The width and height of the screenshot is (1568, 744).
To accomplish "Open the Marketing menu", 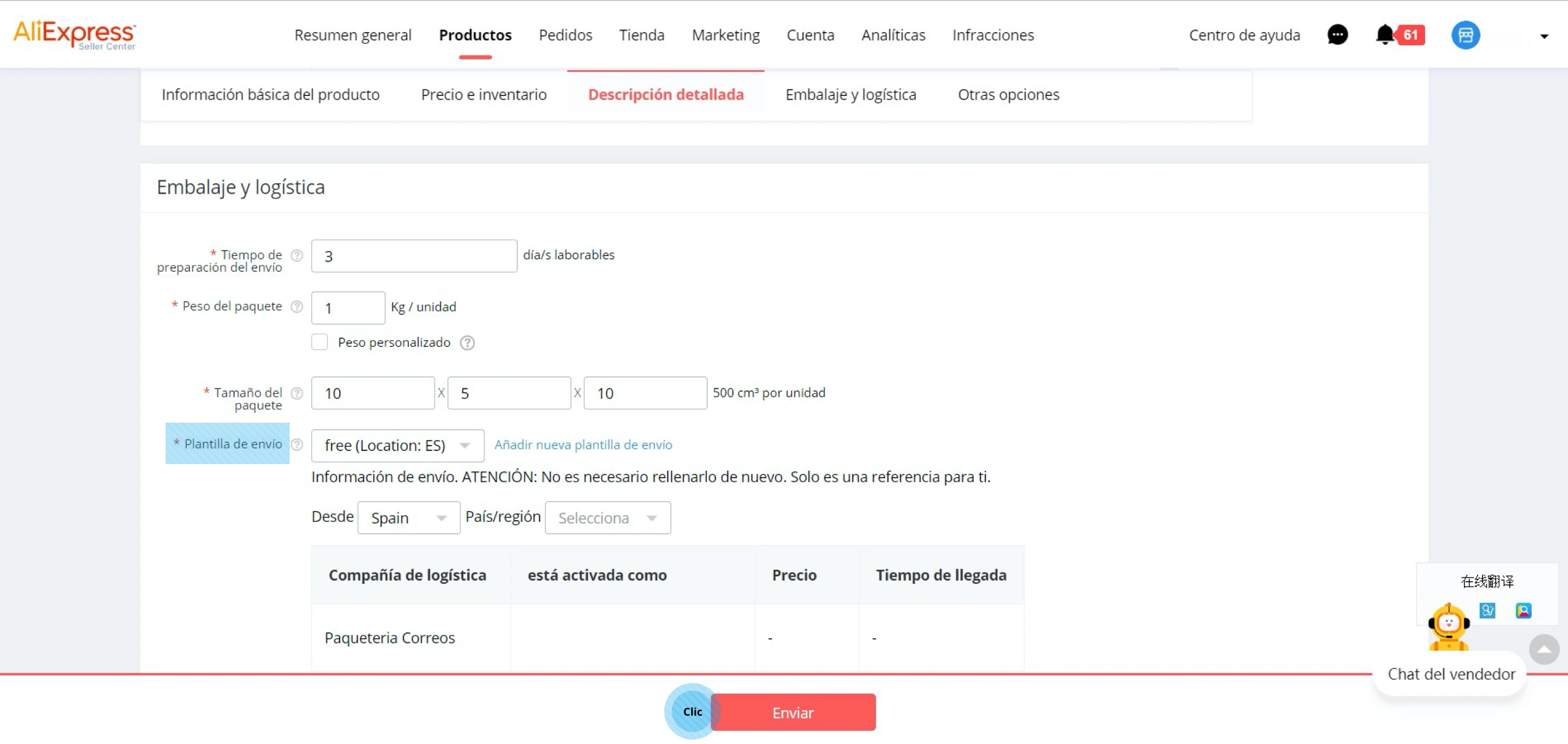I will [x=726, y=35].
